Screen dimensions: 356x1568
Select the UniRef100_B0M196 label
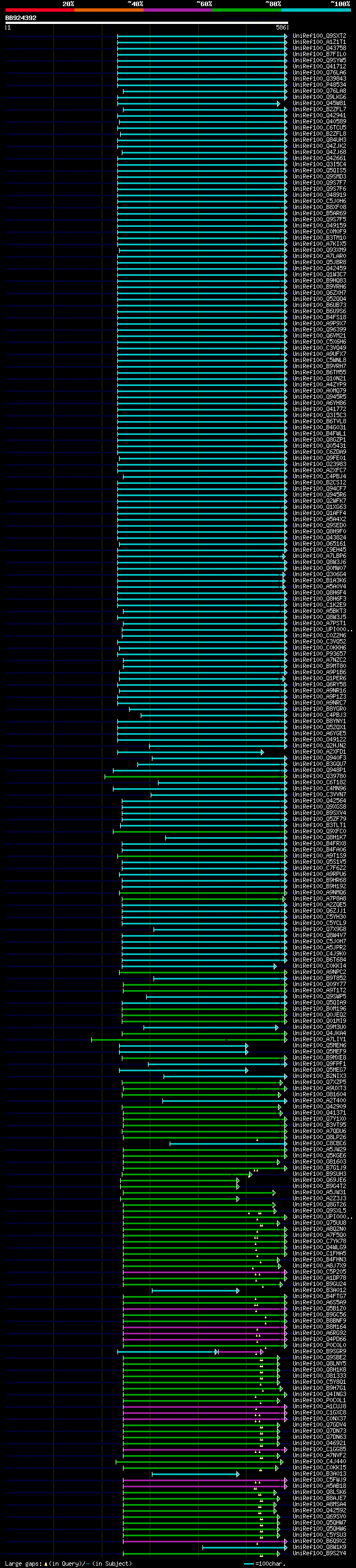(319, 1008)
